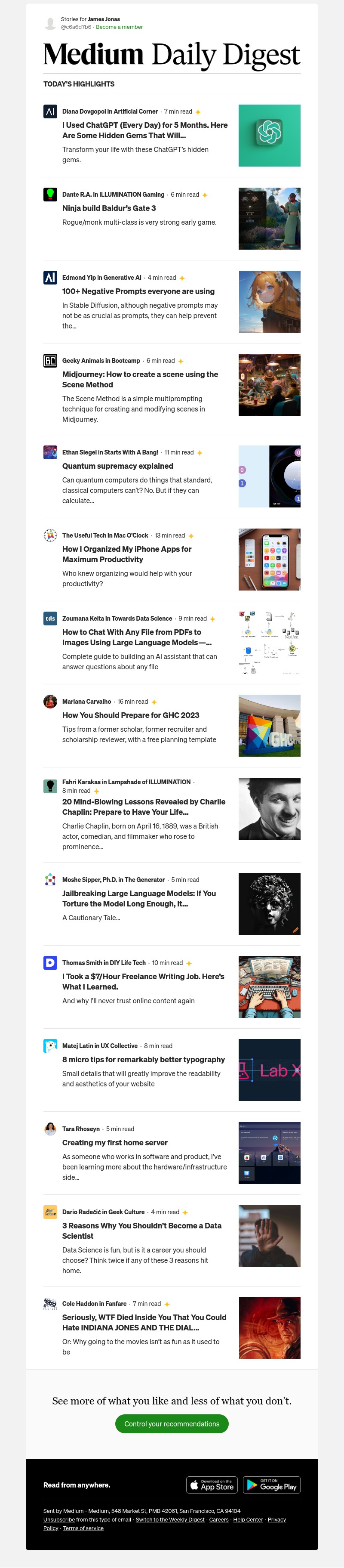Click member star next to Diana Dovgopol article
This screenshot has width=344, height=1568.
click(198, 112)
